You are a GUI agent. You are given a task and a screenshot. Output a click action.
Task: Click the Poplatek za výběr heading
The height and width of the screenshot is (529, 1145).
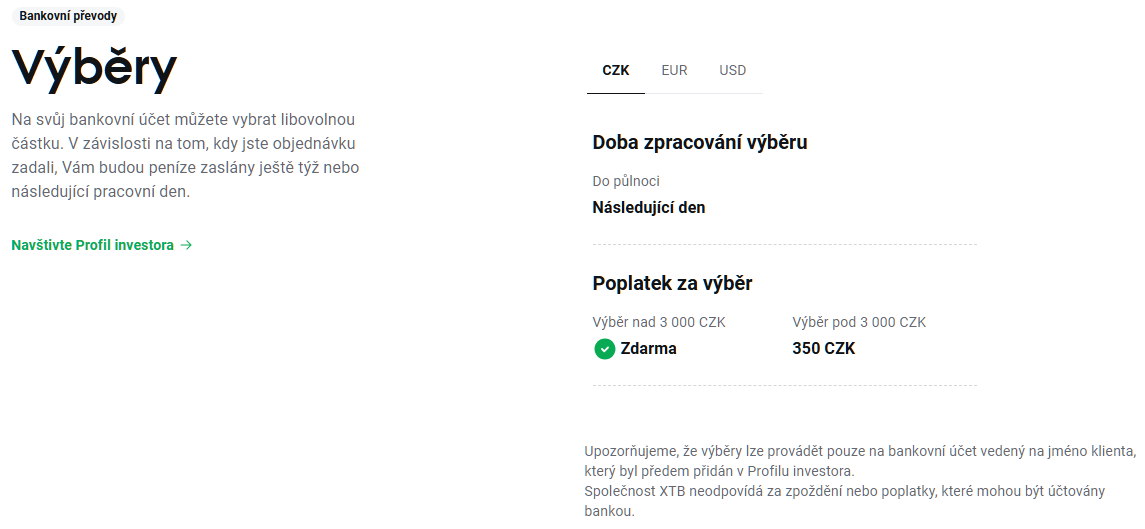(672, 283)
